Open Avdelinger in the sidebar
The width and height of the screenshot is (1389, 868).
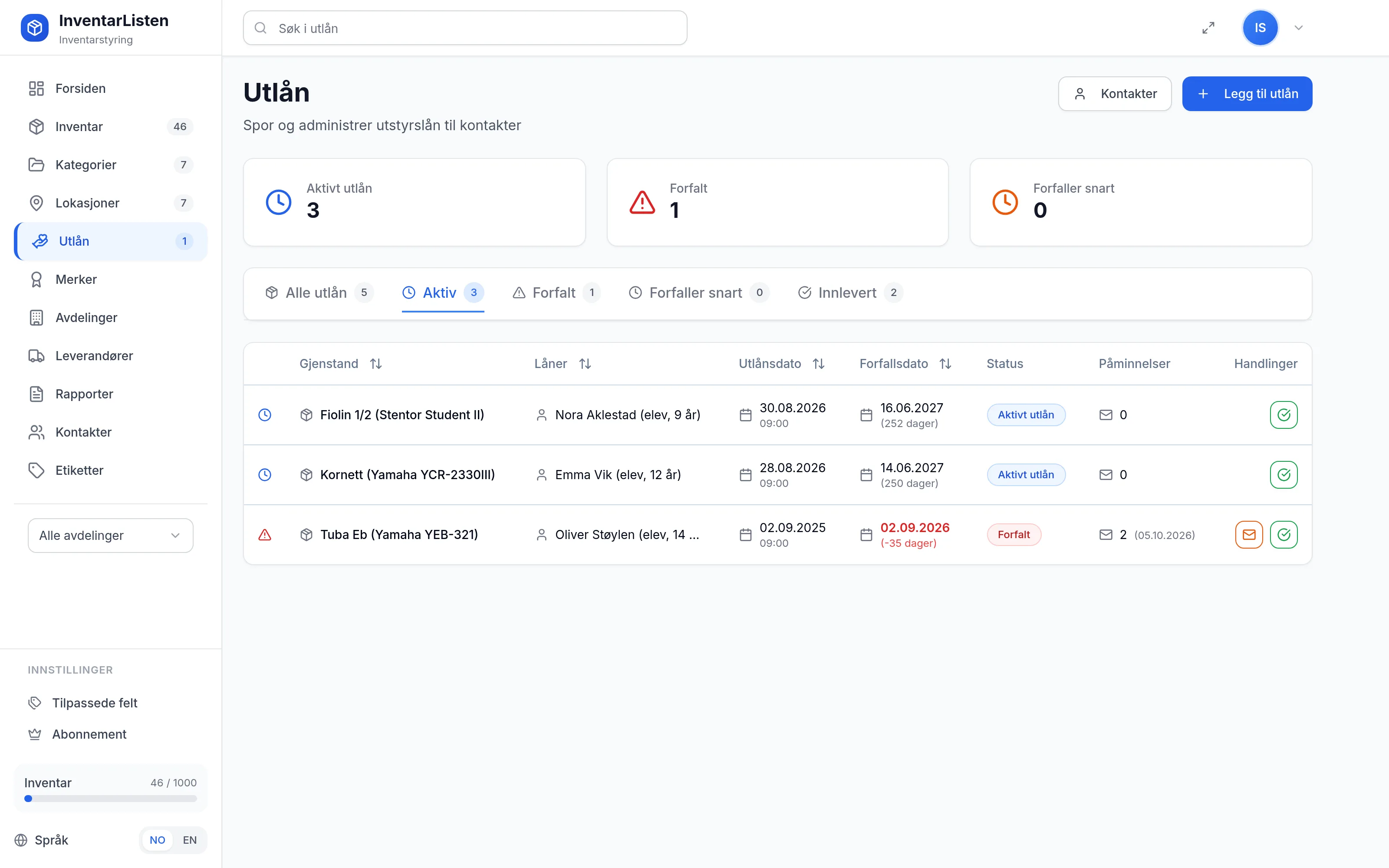tap(110, 317)
